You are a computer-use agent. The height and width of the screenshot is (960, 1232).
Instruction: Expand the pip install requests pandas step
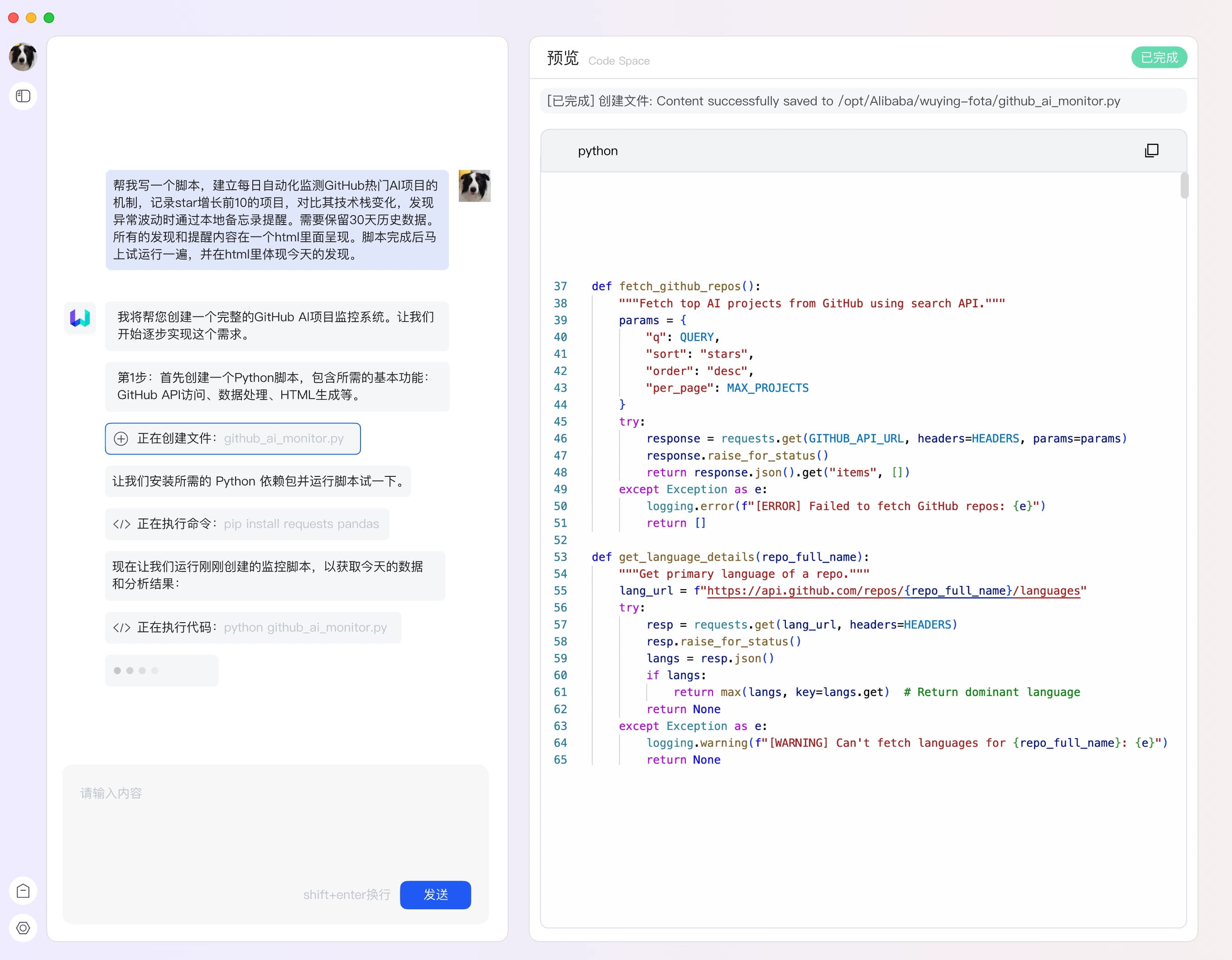(247, 524)
